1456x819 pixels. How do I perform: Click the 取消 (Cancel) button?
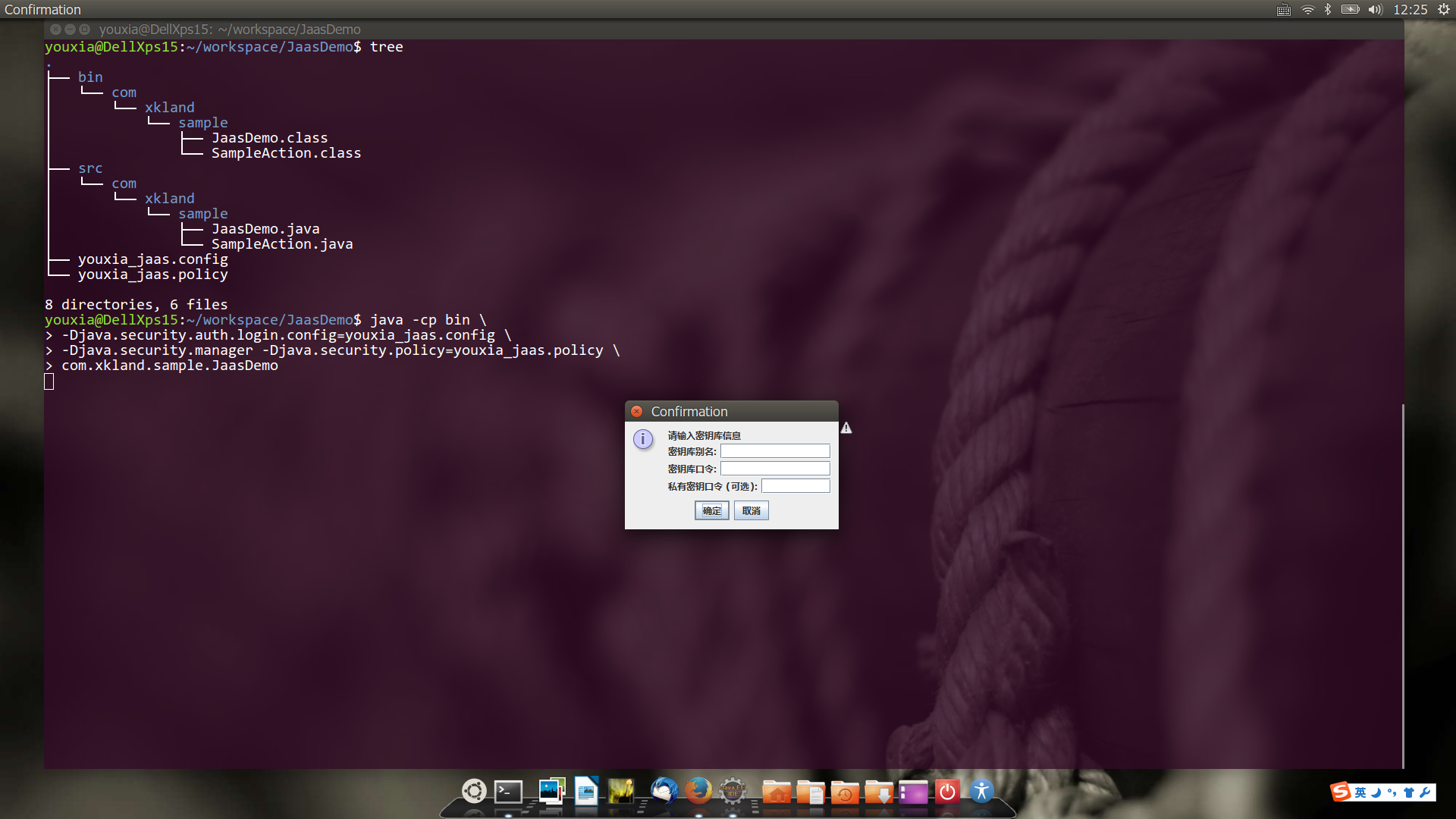(751, 510)
